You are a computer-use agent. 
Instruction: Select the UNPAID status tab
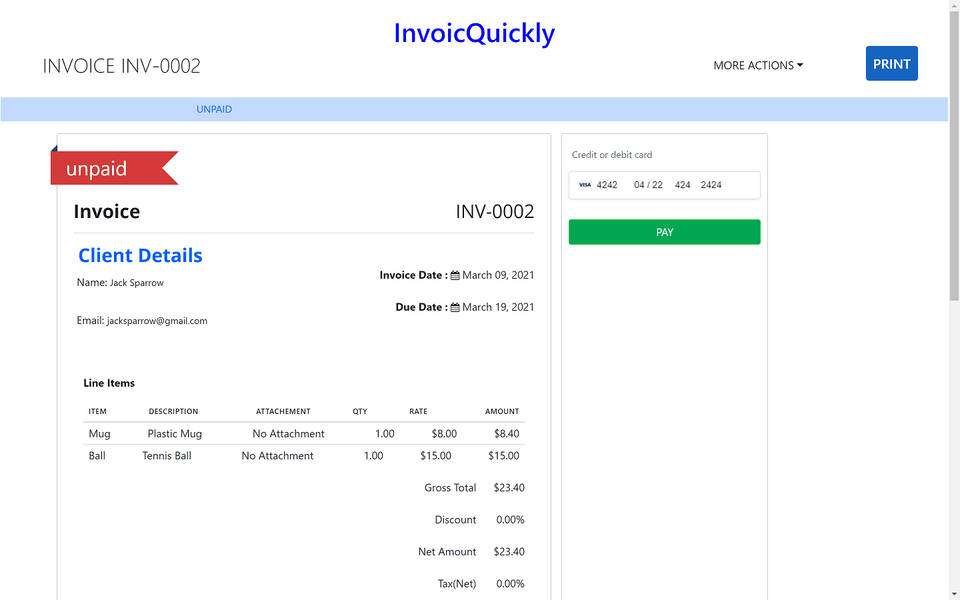(x=214, y=109)
